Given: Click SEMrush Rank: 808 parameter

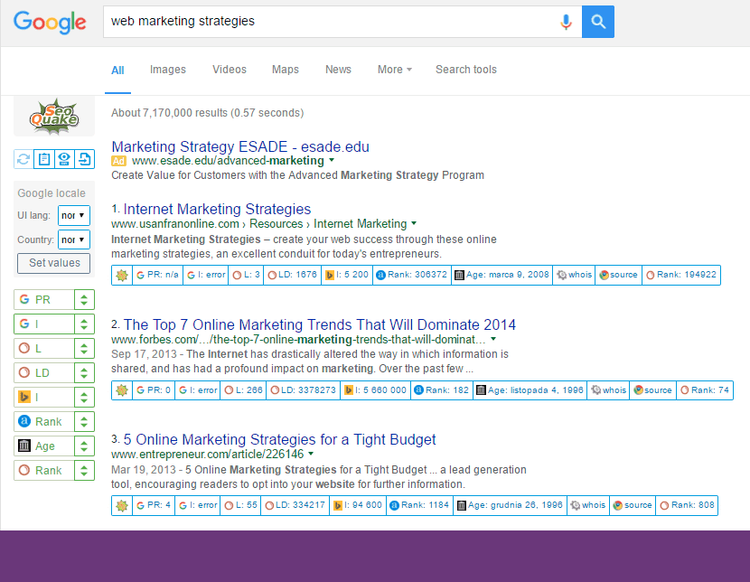Looking at the screenshot, I should [687, 505].
